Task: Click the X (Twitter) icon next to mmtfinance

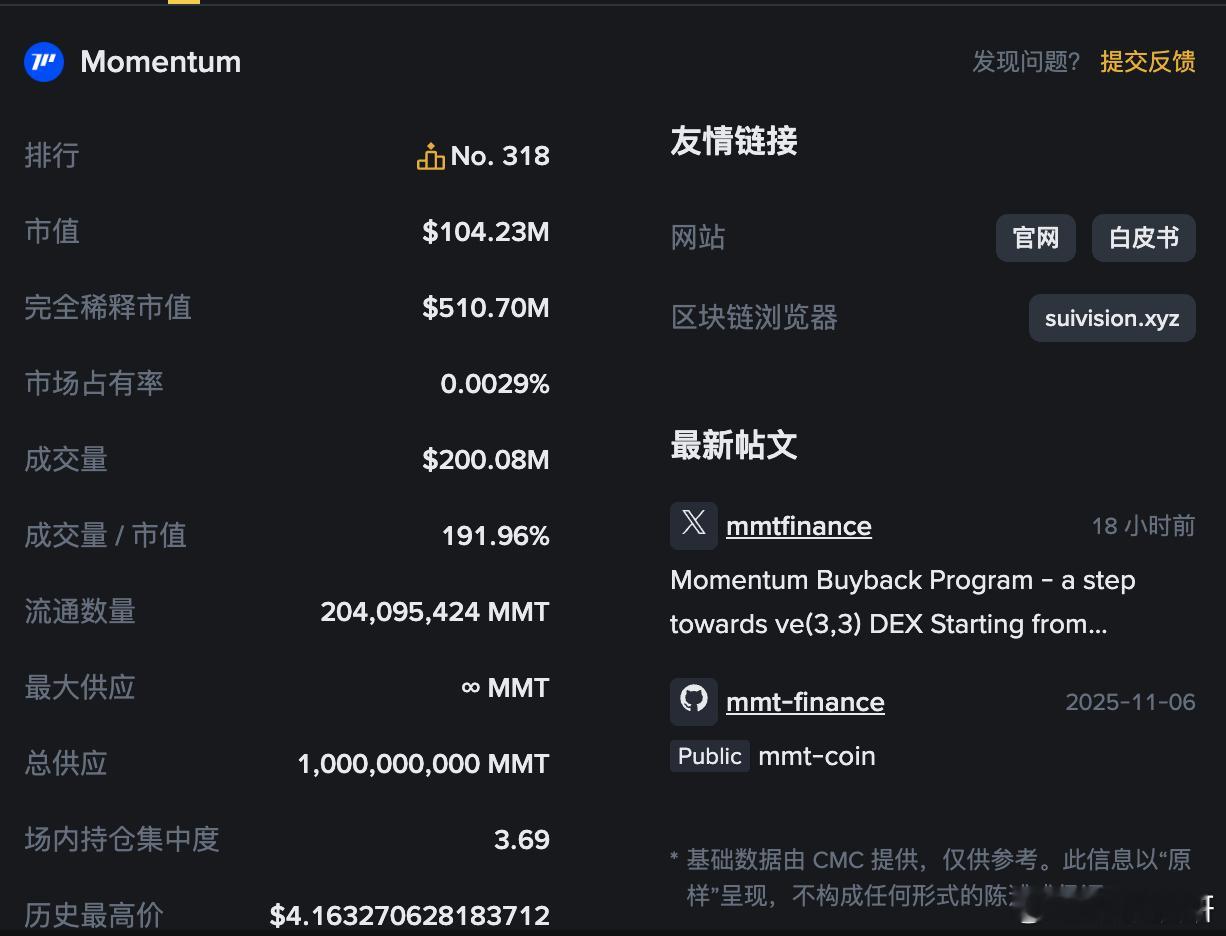Action: 692,525
